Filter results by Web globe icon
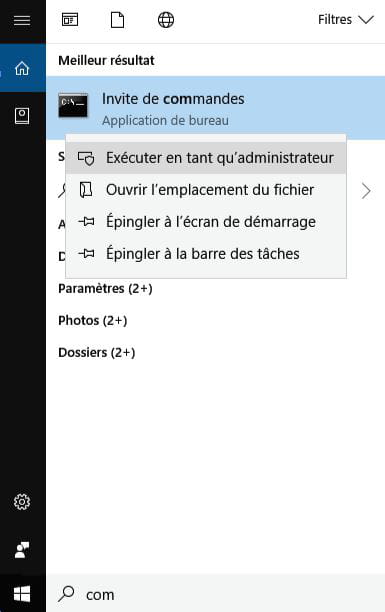 (x=166, y=20)
